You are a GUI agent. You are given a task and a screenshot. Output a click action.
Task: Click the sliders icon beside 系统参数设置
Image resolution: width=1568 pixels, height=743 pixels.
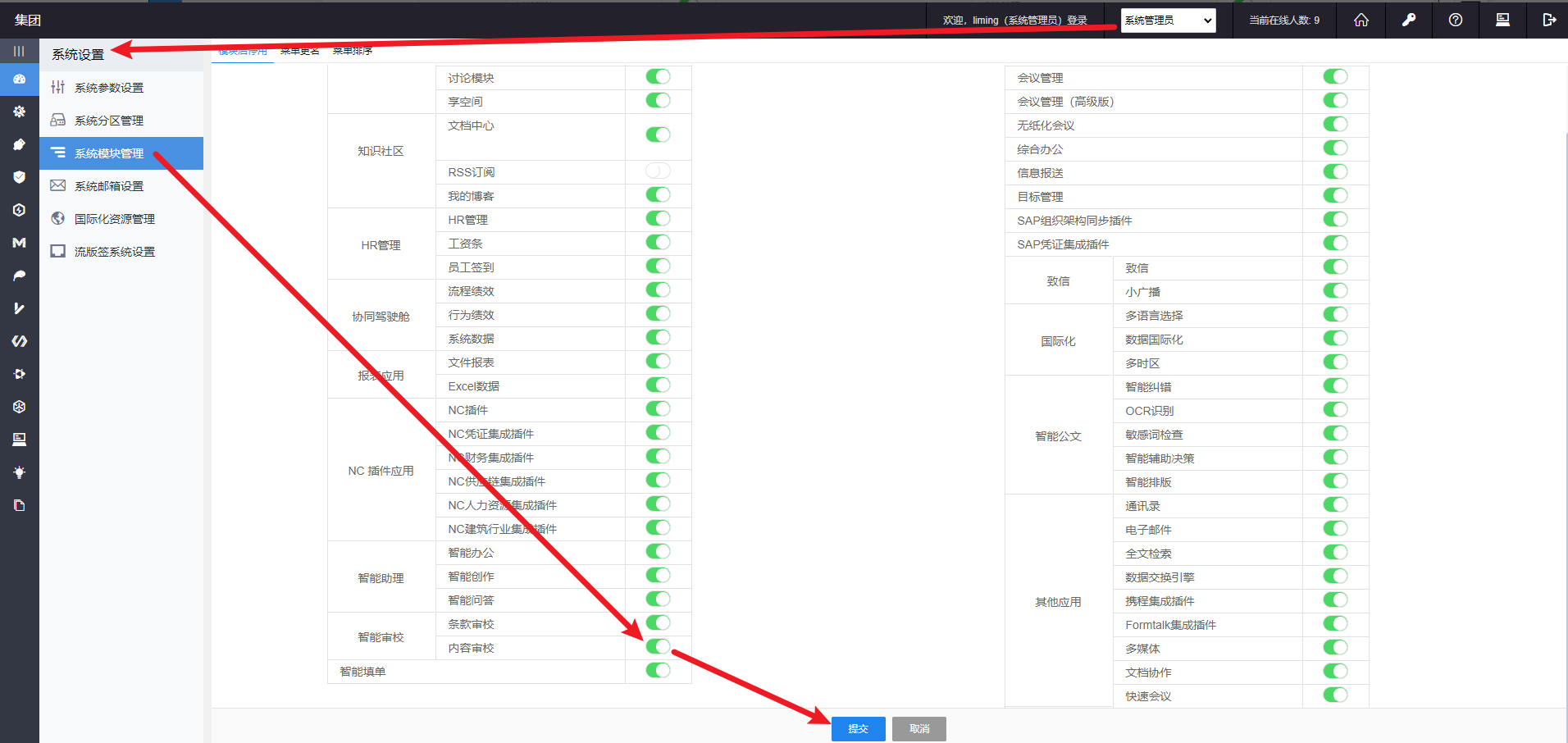(x=57, y=87)
